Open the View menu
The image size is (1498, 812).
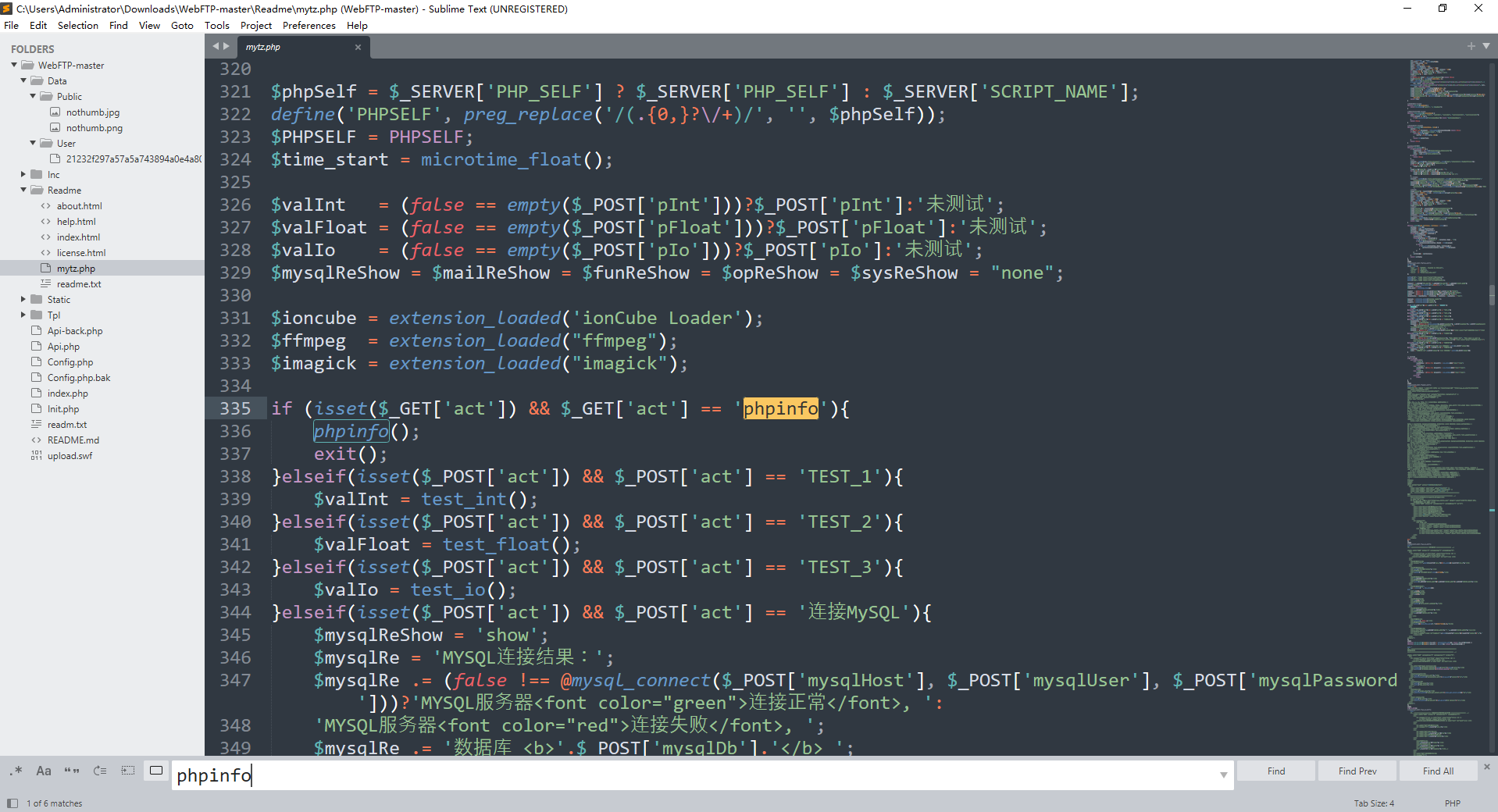(149, 26)
